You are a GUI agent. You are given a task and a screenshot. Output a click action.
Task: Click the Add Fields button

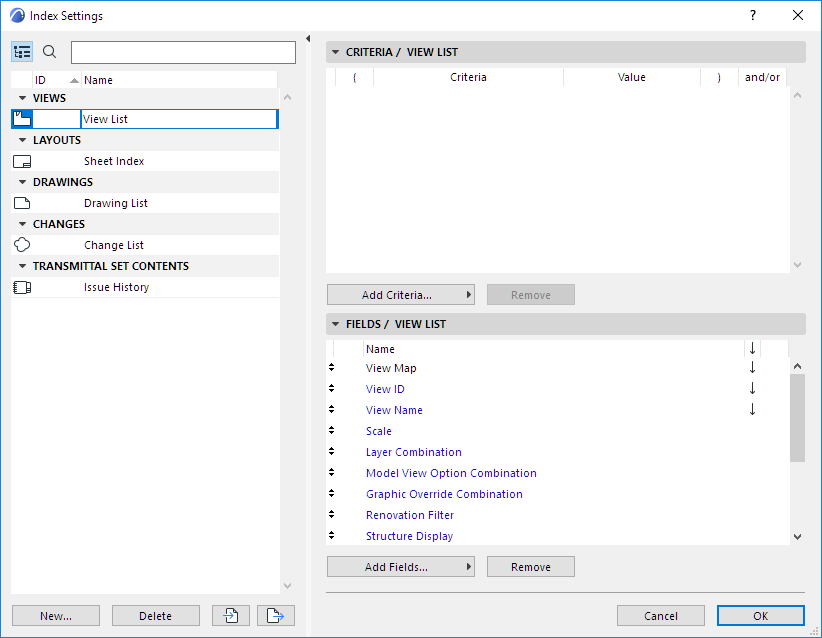click(x=400, y=566)
